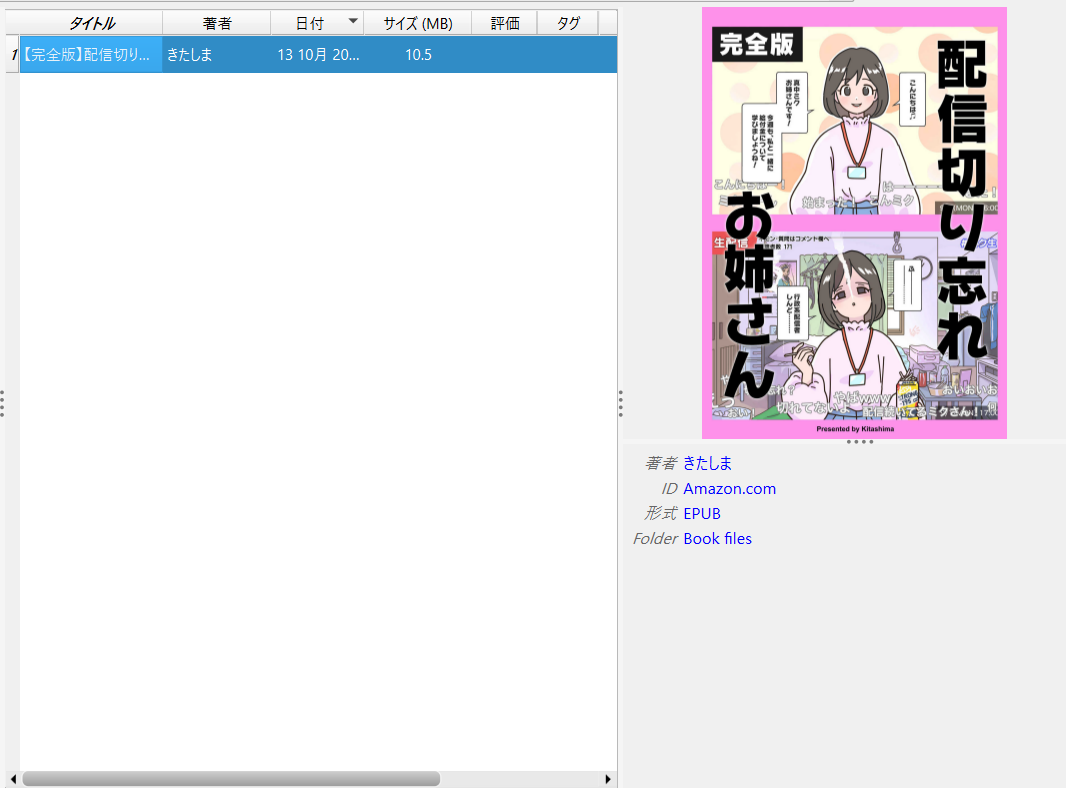
Task: Select the book titled 【完全版】配信切り...
Action: 90,55
